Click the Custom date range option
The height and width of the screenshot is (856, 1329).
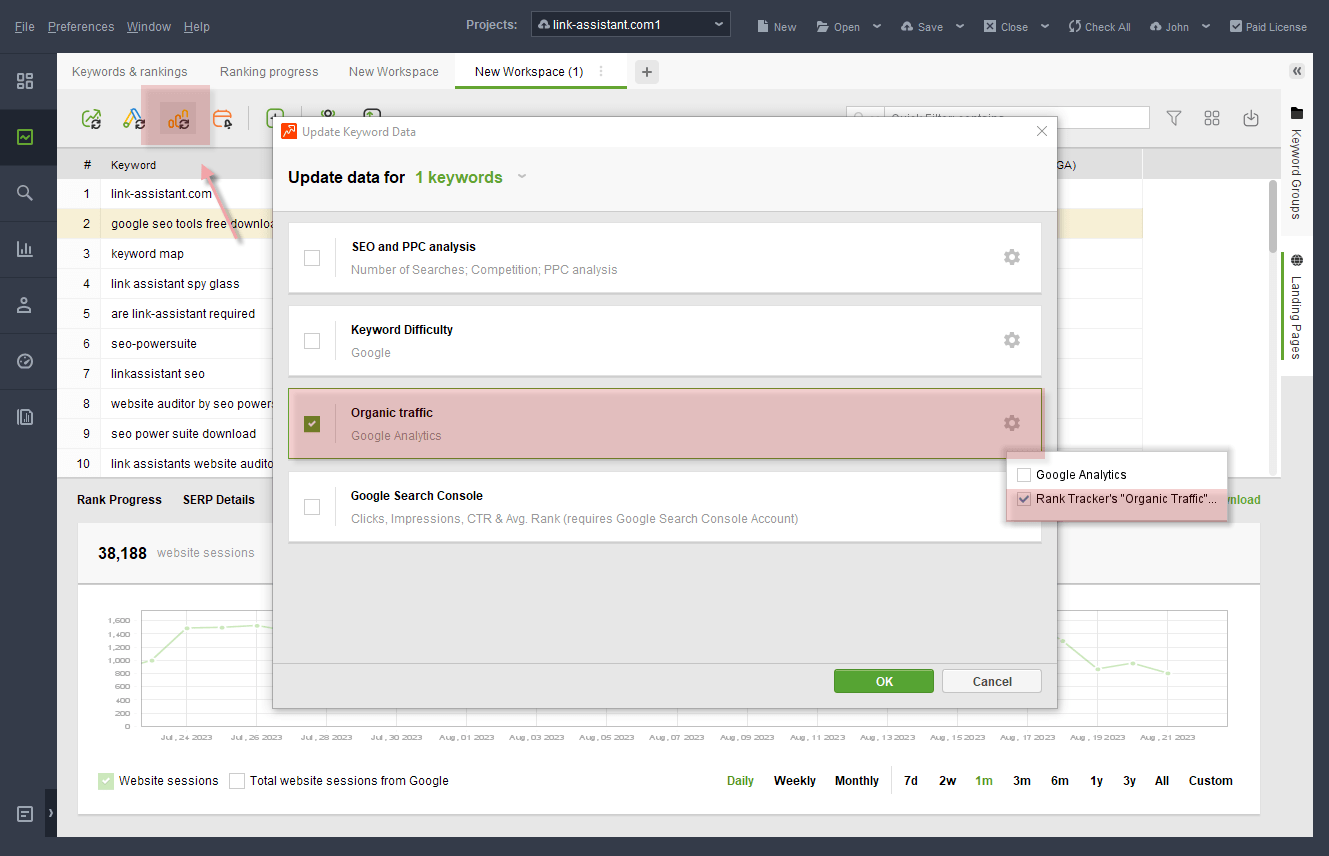click(x=1211, y=781)
